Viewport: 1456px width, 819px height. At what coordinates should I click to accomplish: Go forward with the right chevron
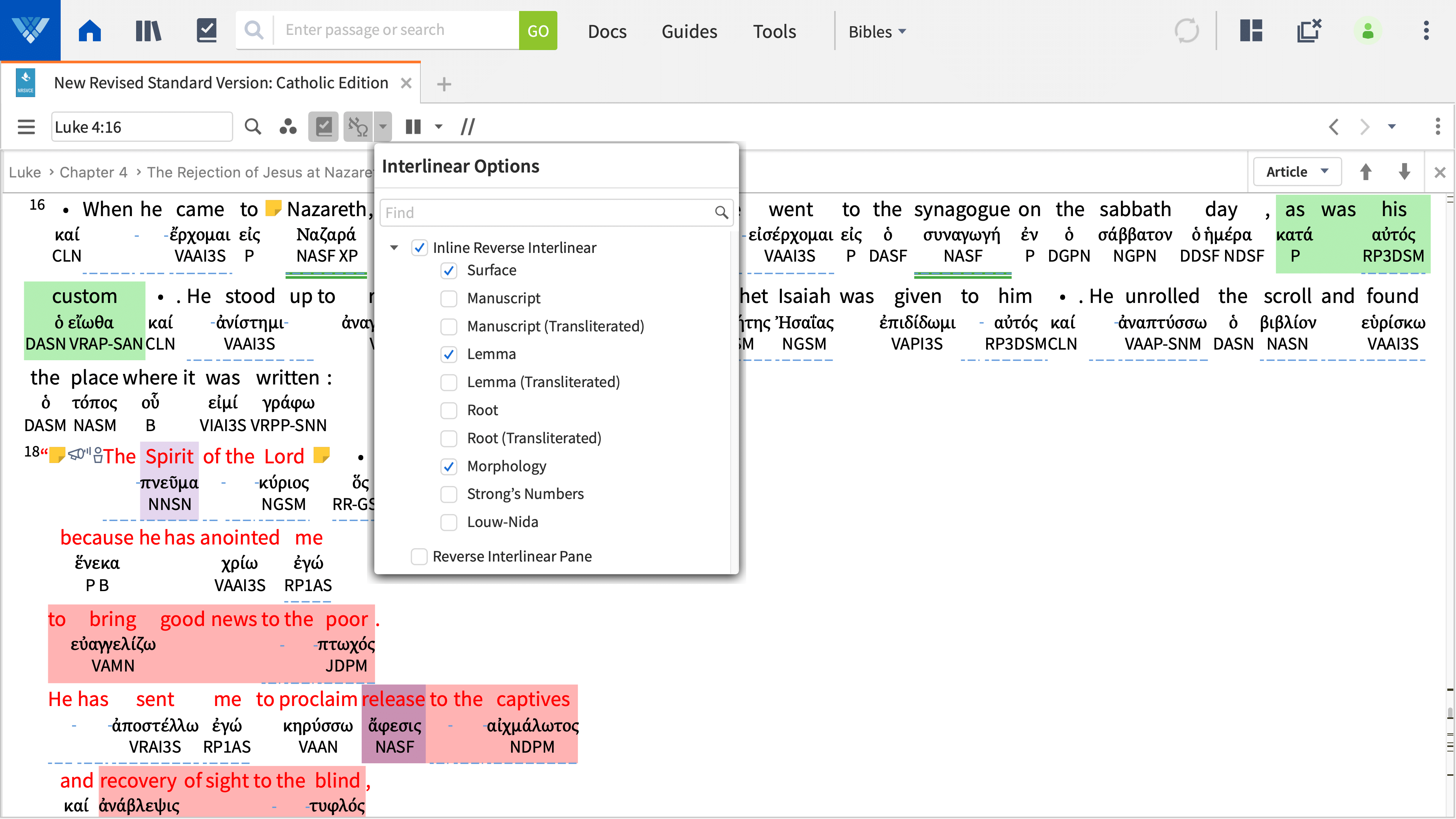pyautogui.click(x=1365, y=127)
